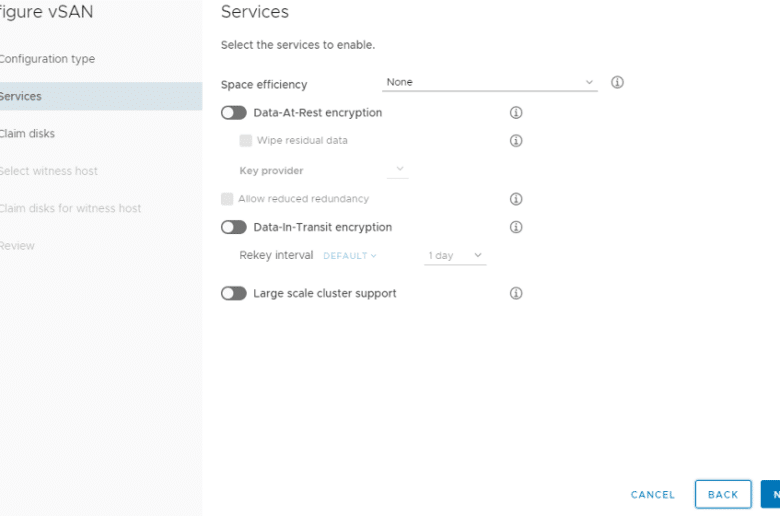
Task: Open the Space efficiency dropdown
Action: [x=489, y=83]
